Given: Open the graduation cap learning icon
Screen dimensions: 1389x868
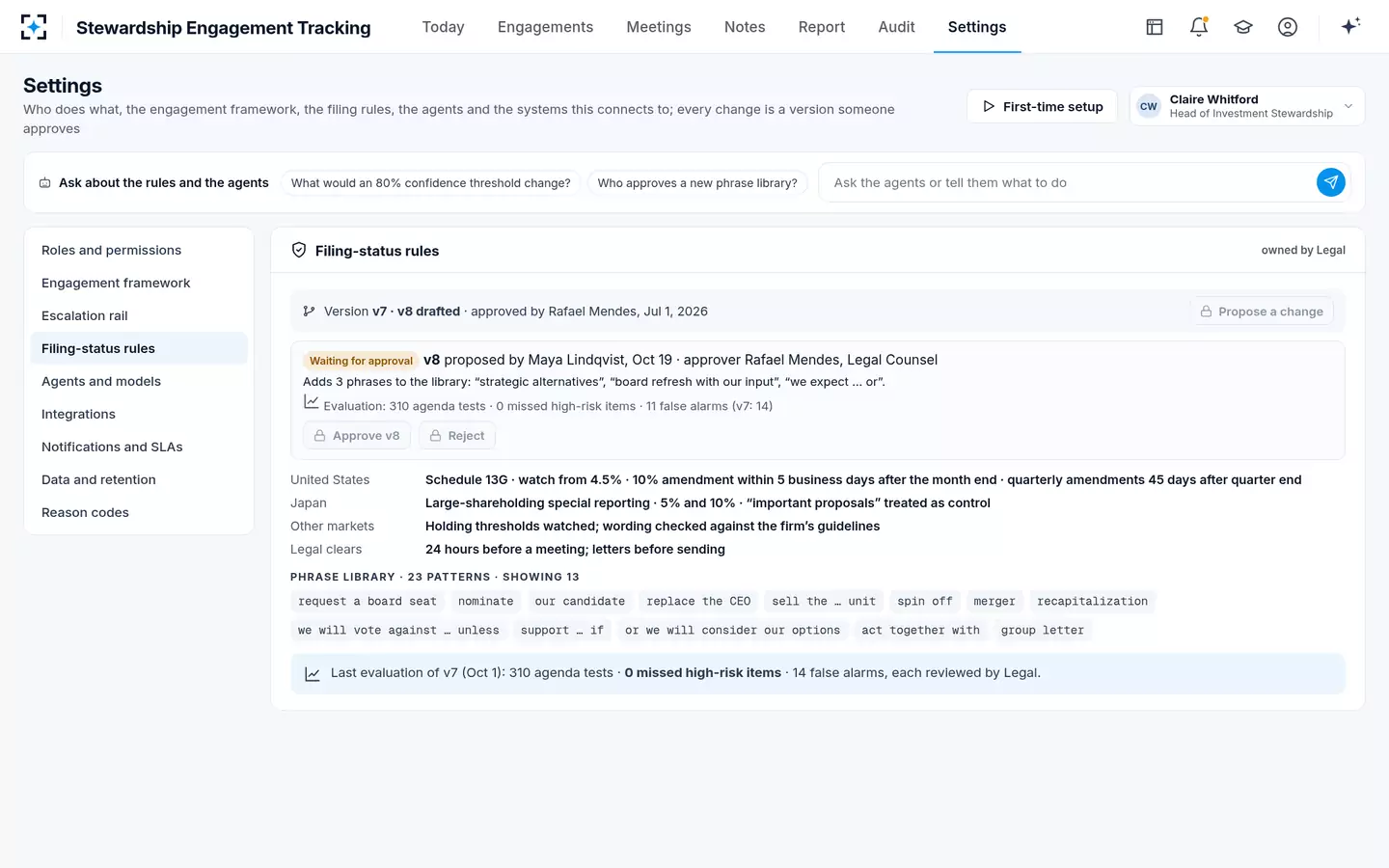Looking at the screenshot, I should pos(1243,27).
